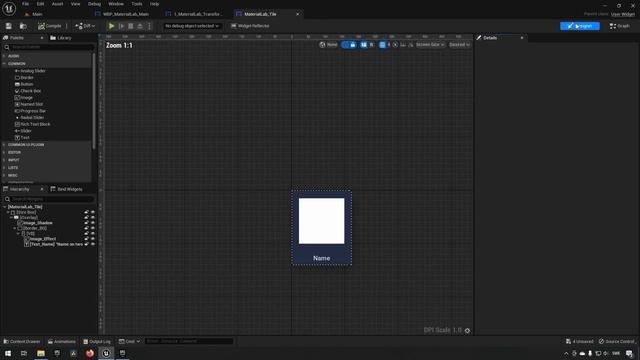Select Border widget in Palette

(24, 78)
